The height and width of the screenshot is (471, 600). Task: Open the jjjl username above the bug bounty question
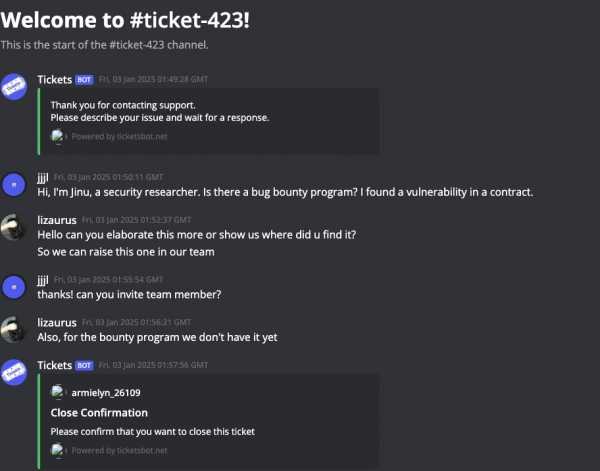point(43,177)
